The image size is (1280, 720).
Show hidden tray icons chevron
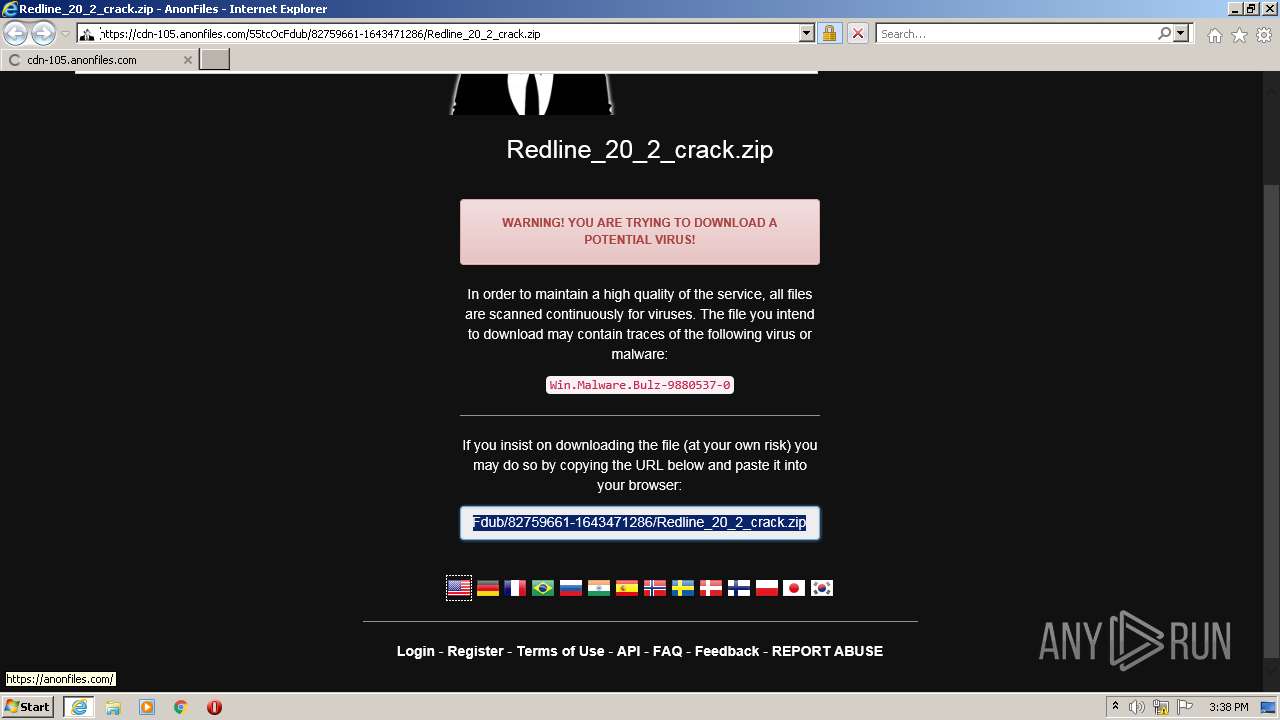(x=1115, y=707)
